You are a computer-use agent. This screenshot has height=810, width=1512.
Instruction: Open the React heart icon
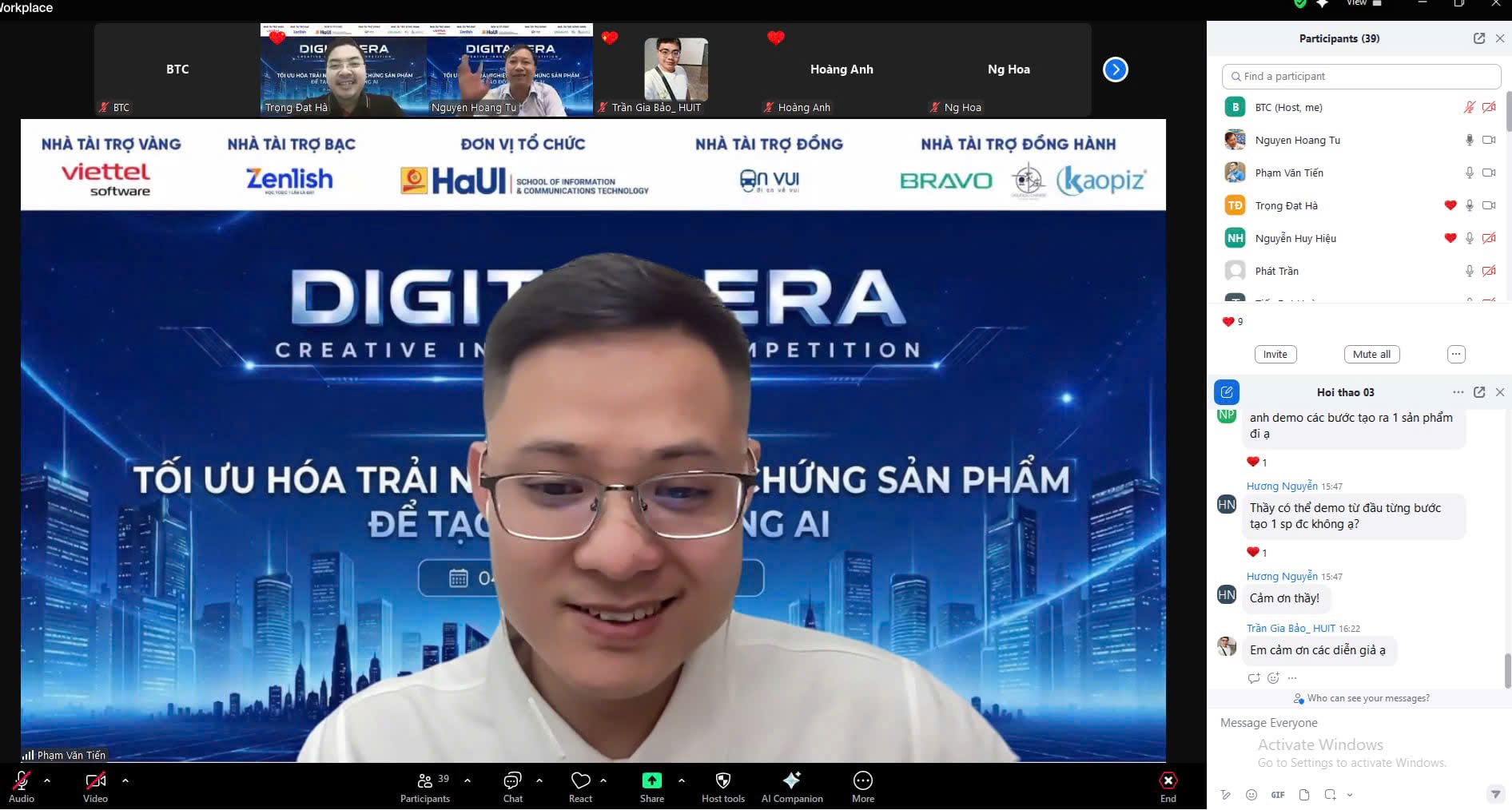pyautogui.click(x=581, y=780)
